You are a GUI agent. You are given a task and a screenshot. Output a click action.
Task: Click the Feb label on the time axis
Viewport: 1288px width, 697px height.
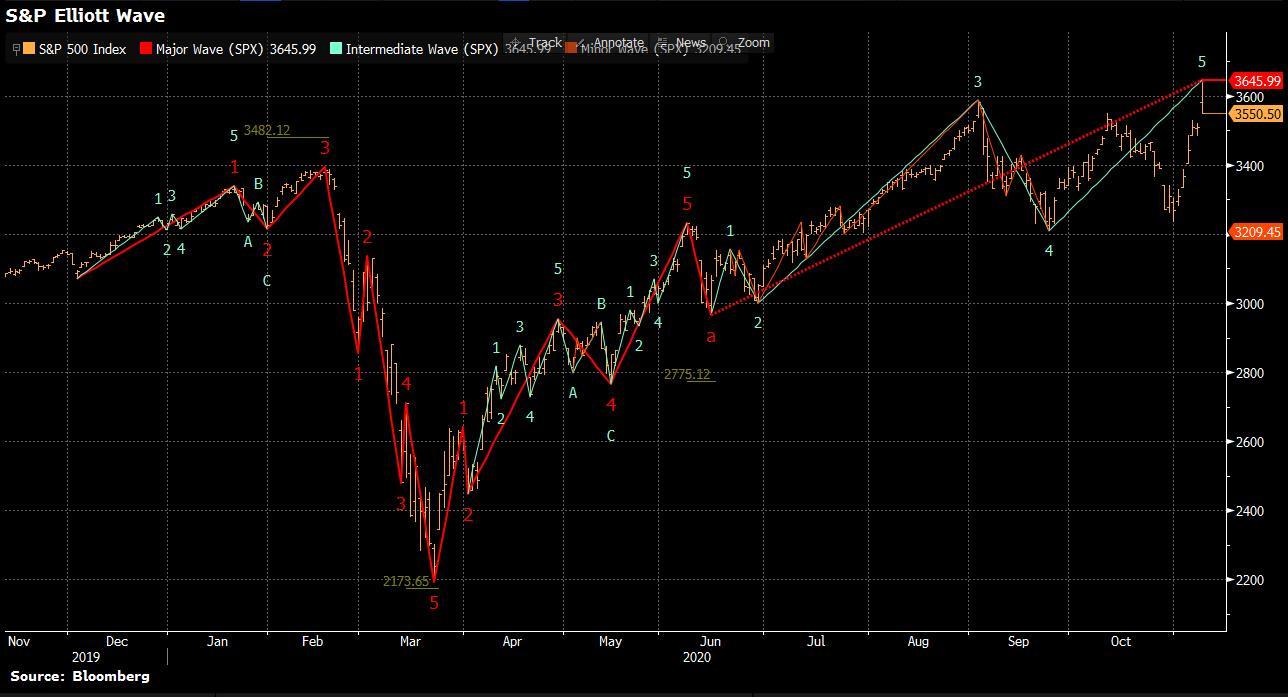click(312, 641)
